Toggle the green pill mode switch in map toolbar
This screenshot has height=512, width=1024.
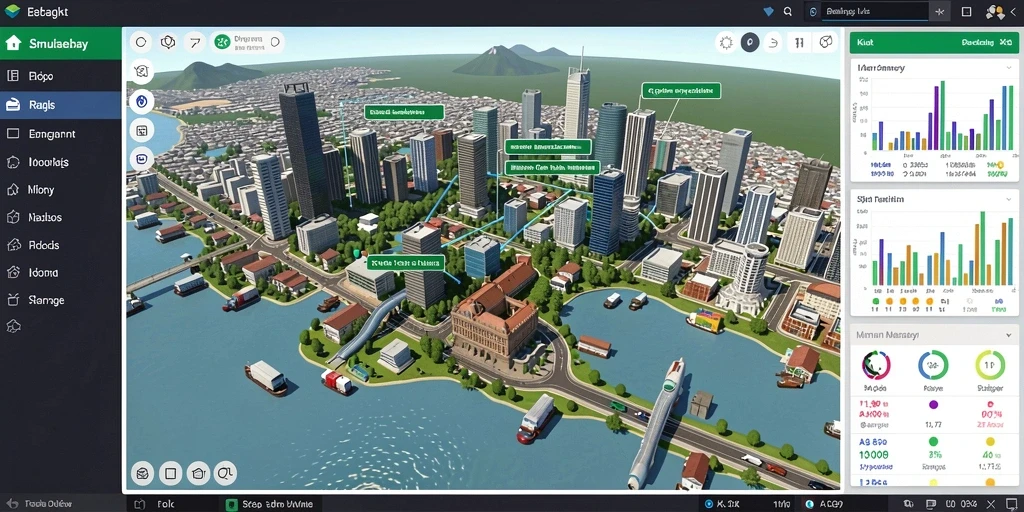pyautogui.click(x=248, y=43)
